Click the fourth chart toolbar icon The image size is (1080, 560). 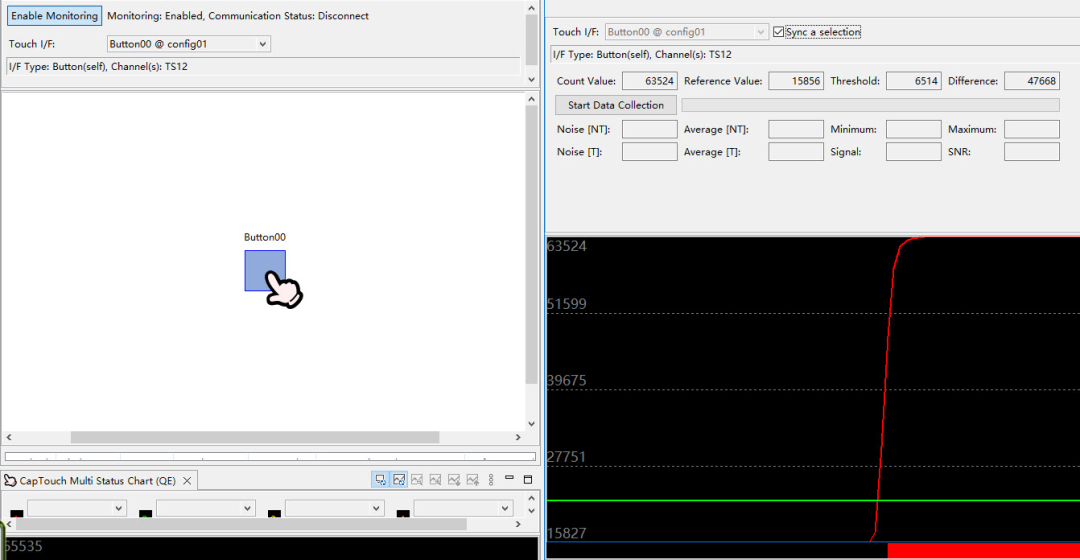pyautogui.click(x=435, y=480)
